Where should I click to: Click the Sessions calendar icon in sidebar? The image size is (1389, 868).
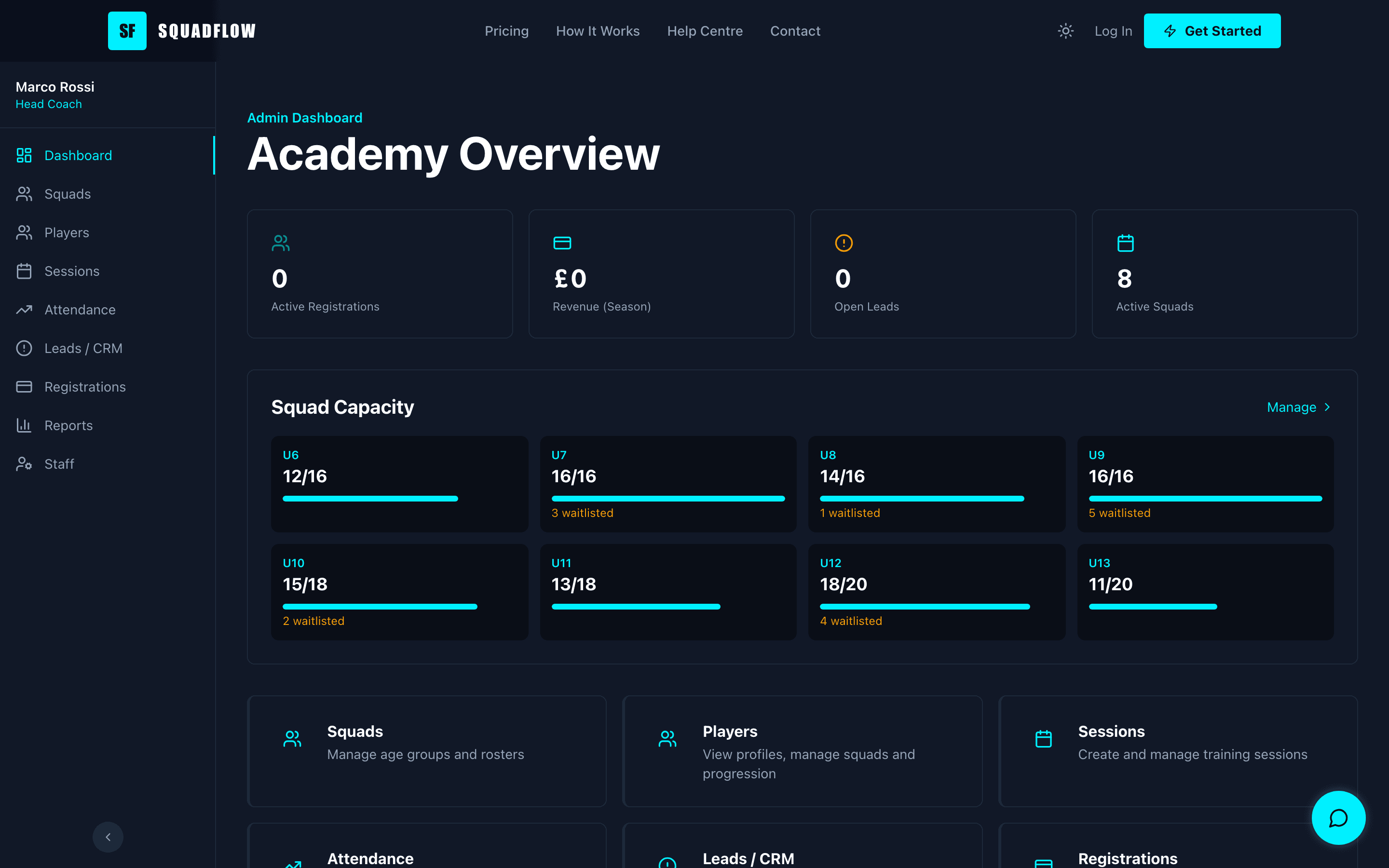[x=24, y=271]
